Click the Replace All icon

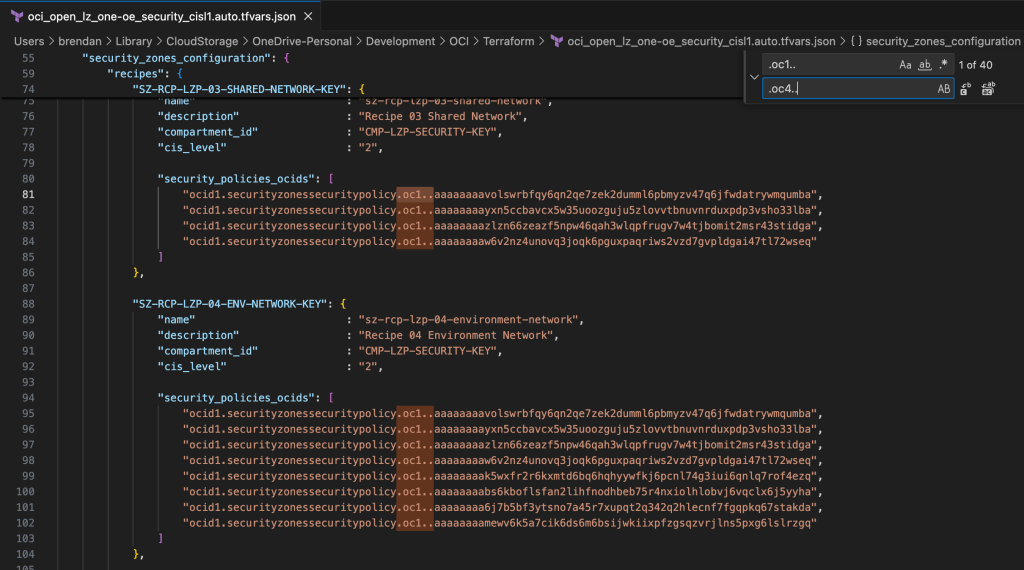988,89
